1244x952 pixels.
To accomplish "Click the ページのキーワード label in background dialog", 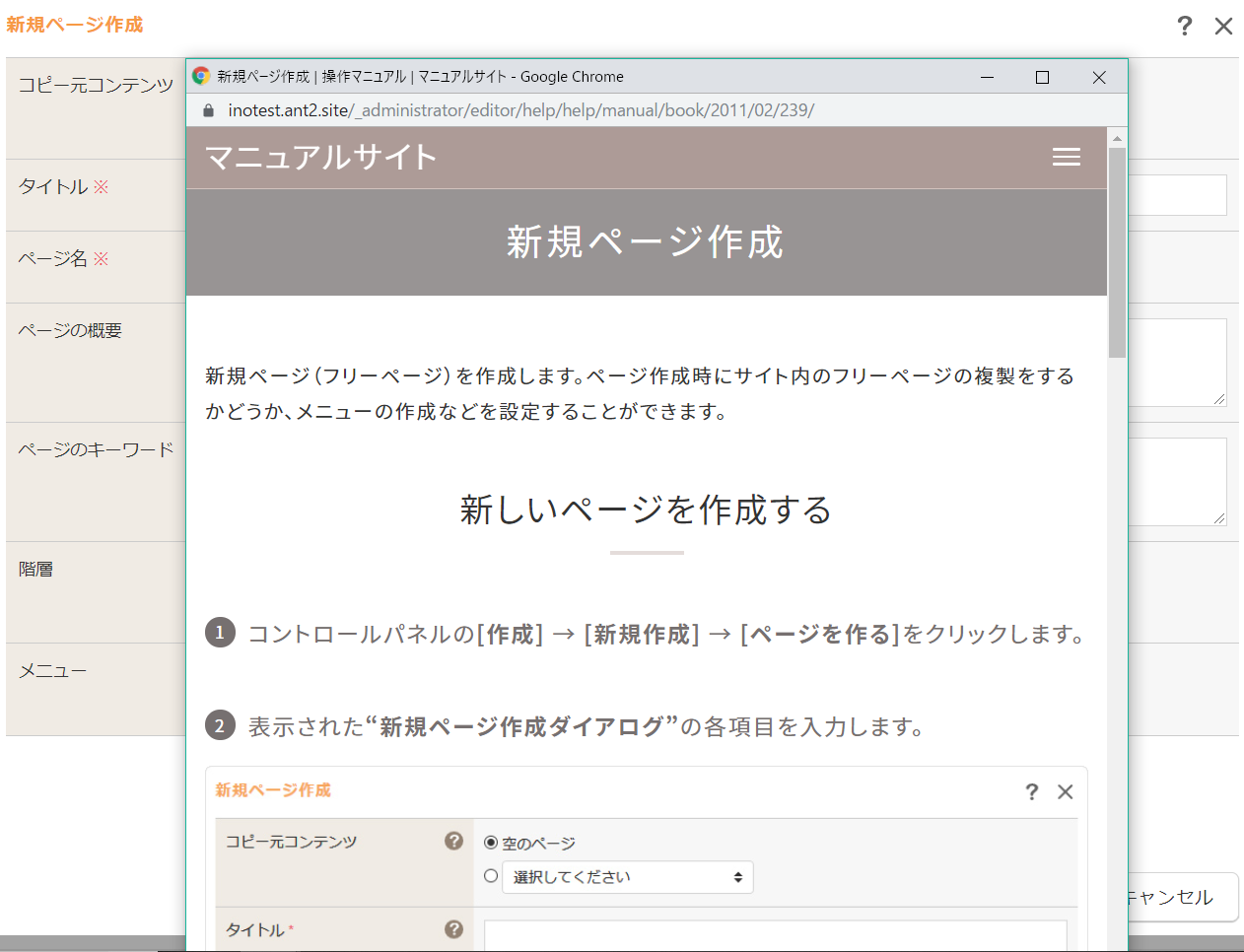I will click(x=97, y=449).
